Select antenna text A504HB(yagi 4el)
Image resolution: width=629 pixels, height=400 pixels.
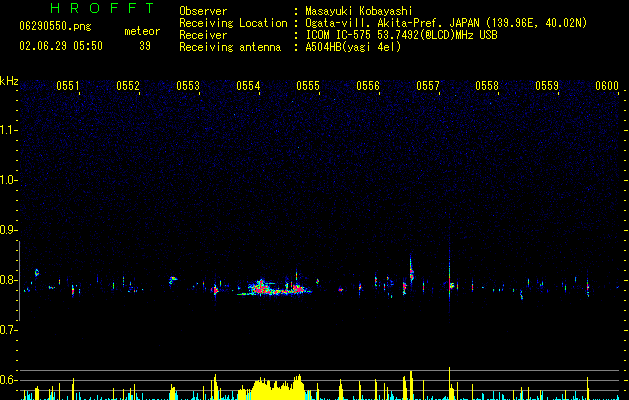[x=353, y=47]
